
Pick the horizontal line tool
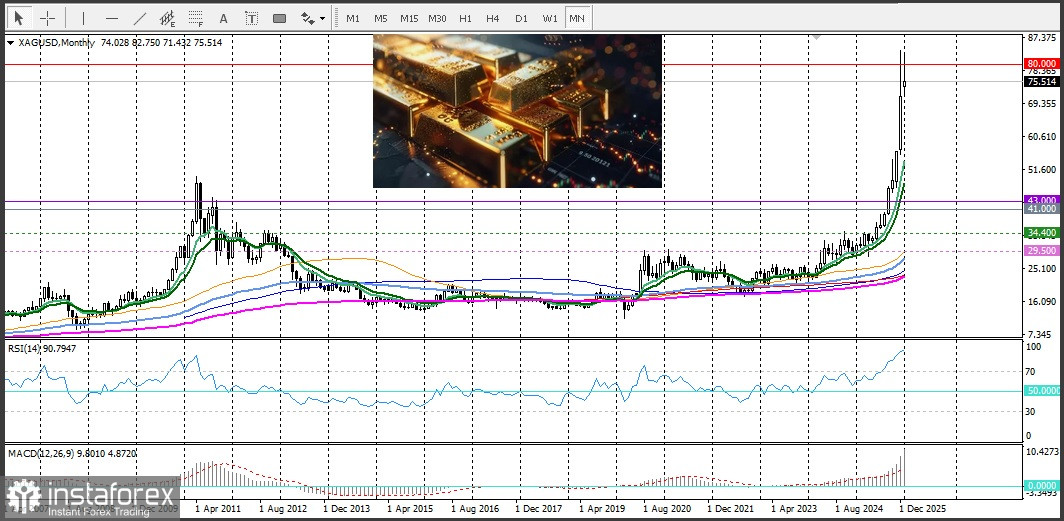pos(111,18)
